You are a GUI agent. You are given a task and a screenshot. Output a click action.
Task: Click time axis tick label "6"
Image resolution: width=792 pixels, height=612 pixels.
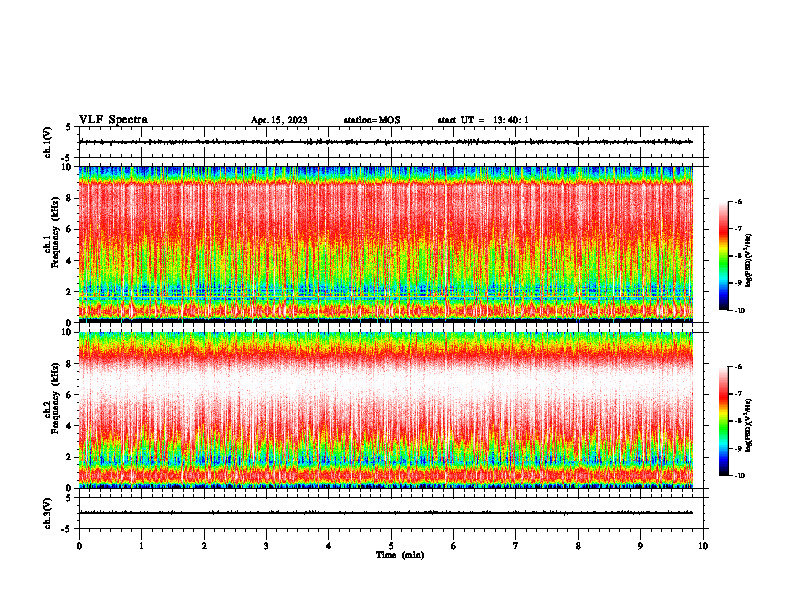click(454, 546)
